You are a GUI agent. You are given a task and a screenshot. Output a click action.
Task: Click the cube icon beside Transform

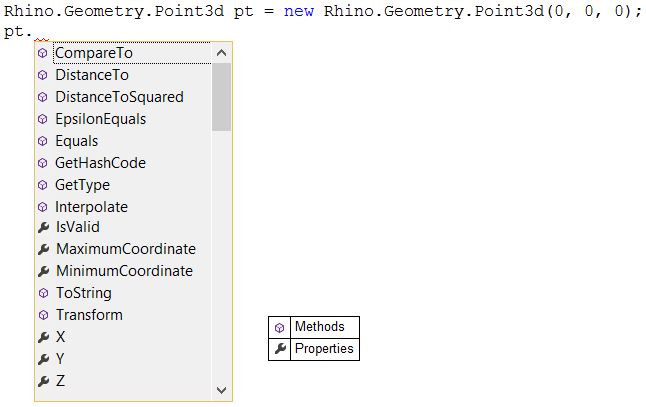pyautogui.click(x=42, y=315)
